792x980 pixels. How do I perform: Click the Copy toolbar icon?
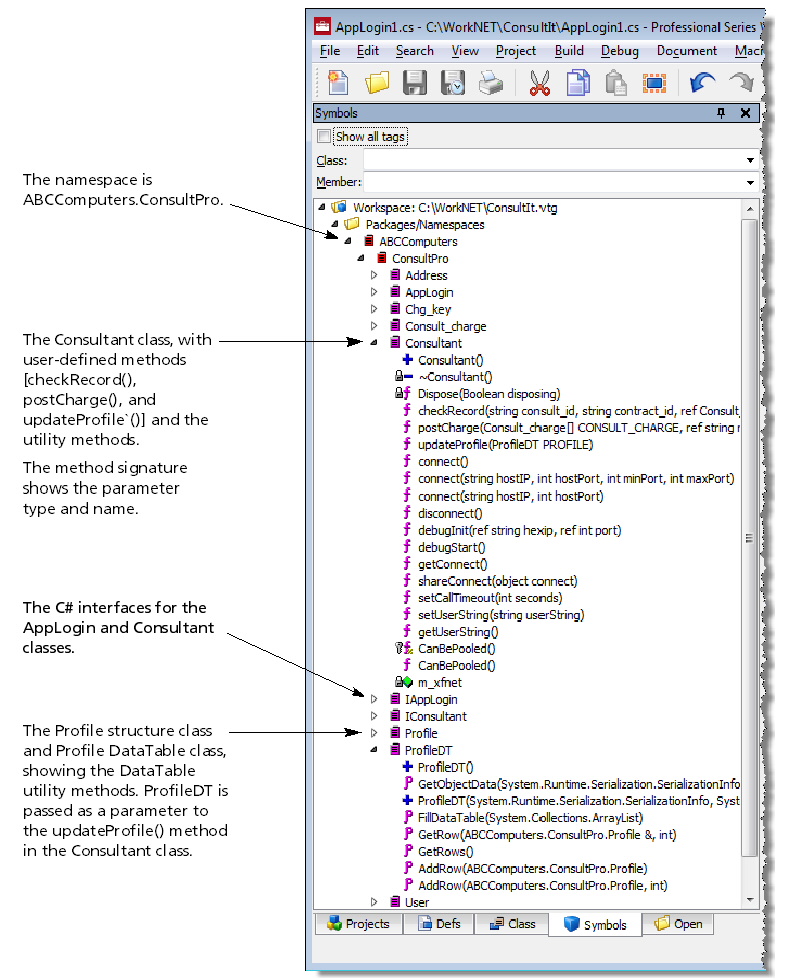pyautogui.click(x=578, y=83)
